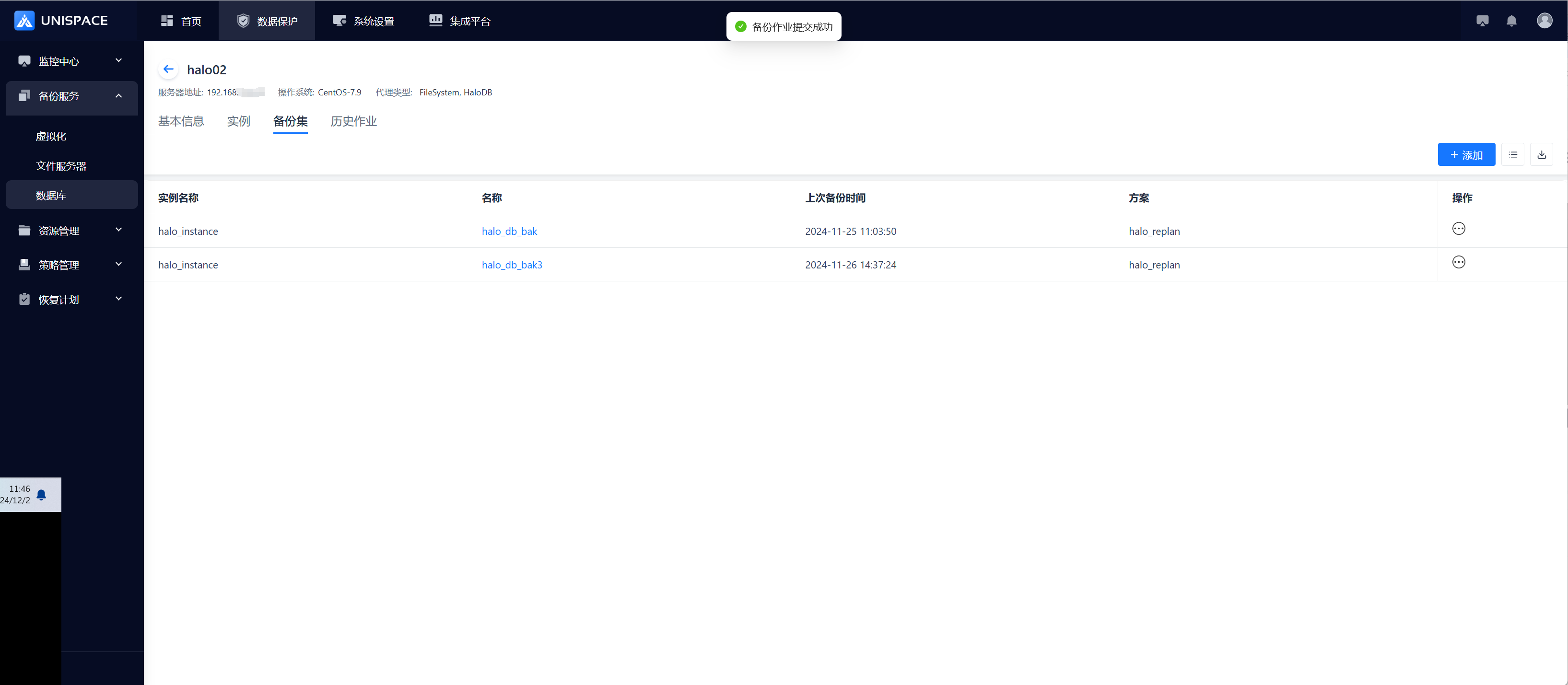Expand the 恢复计划 sidebar section
The height and width of the screenshot is (685, 1568).
(71, 299)
